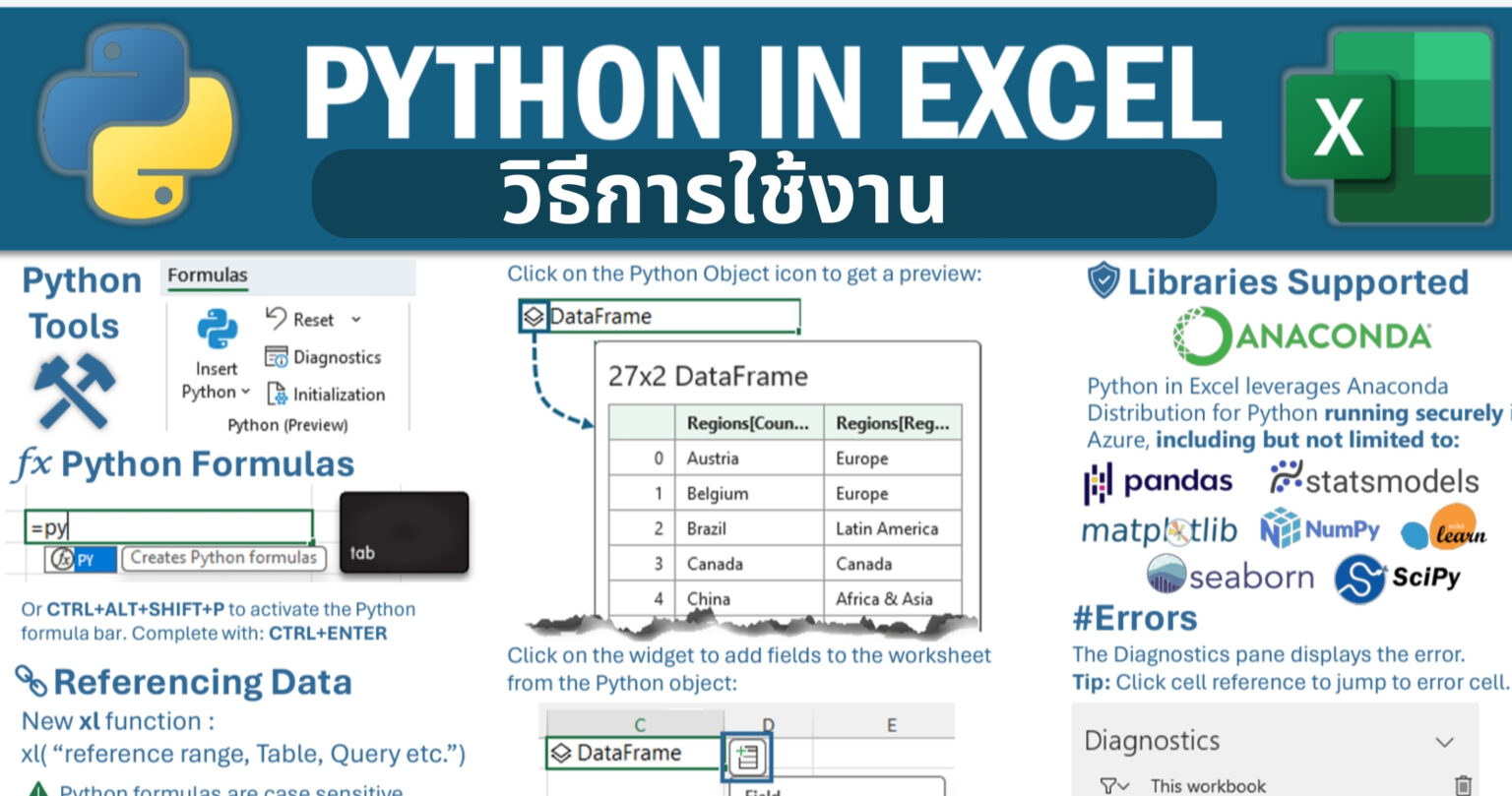Open the This workbook filter dropdown
Screen dimensions: 1512x796
point(1115,785)
